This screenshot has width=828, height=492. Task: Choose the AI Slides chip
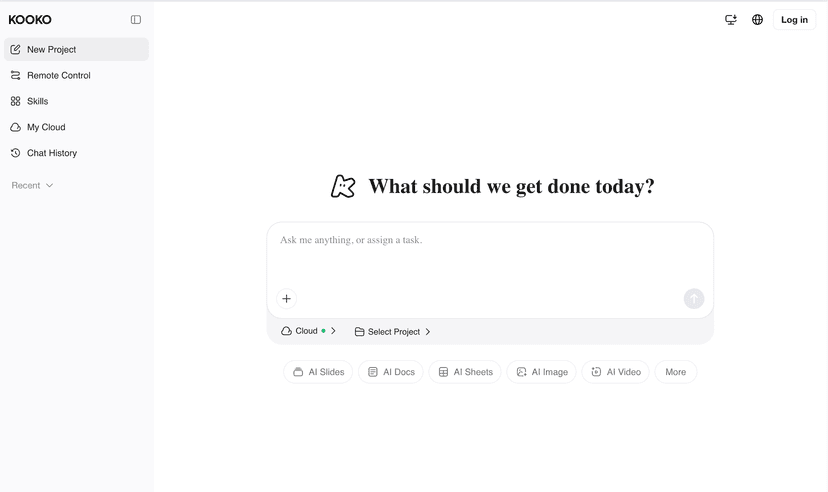[318, 372]
